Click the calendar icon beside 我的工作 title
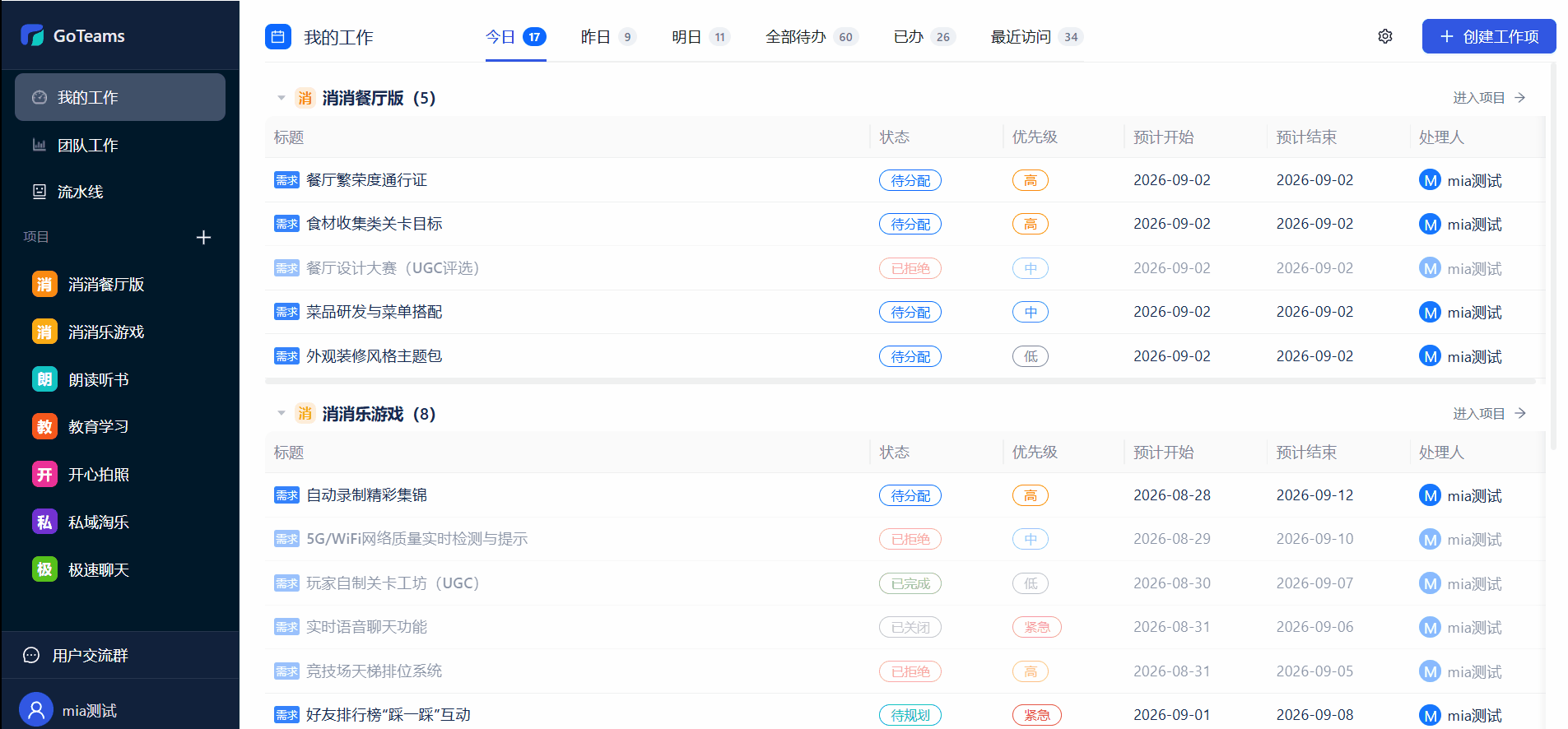Image resolution: width=1568 pixels, height=729 pixels. (278, 36)
